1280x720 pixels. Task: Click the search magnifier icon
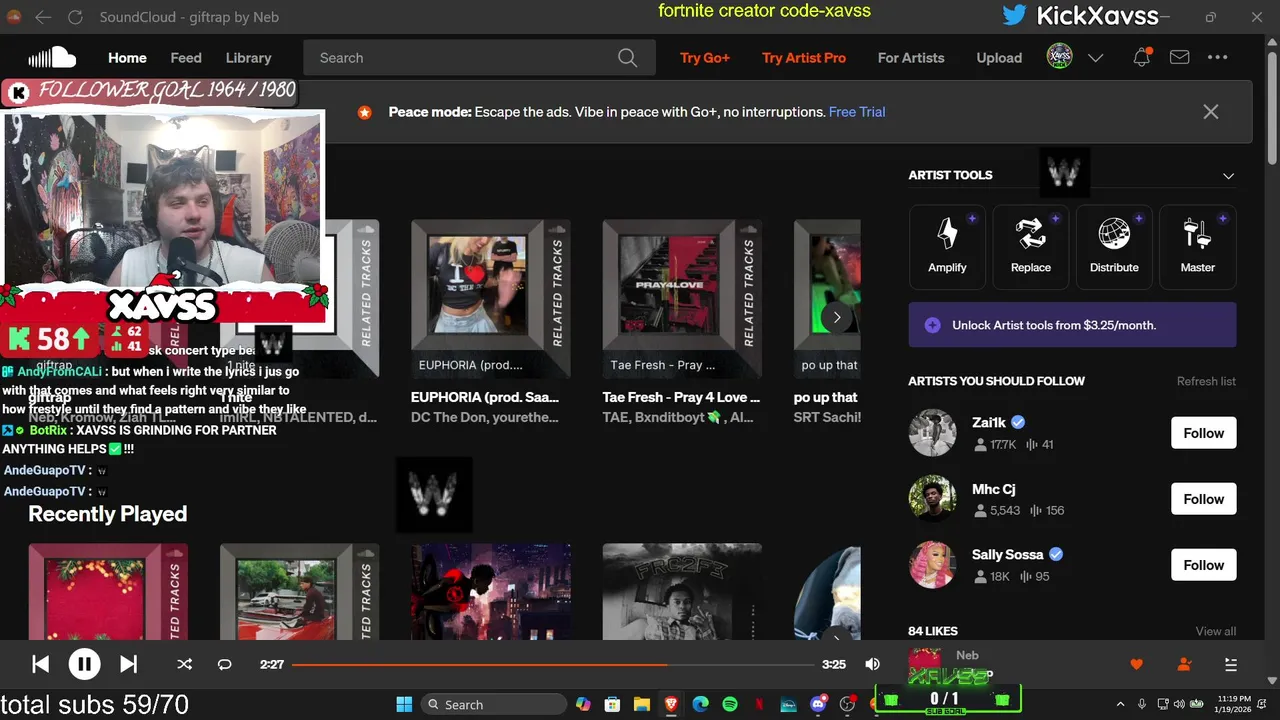click(627, 58)
